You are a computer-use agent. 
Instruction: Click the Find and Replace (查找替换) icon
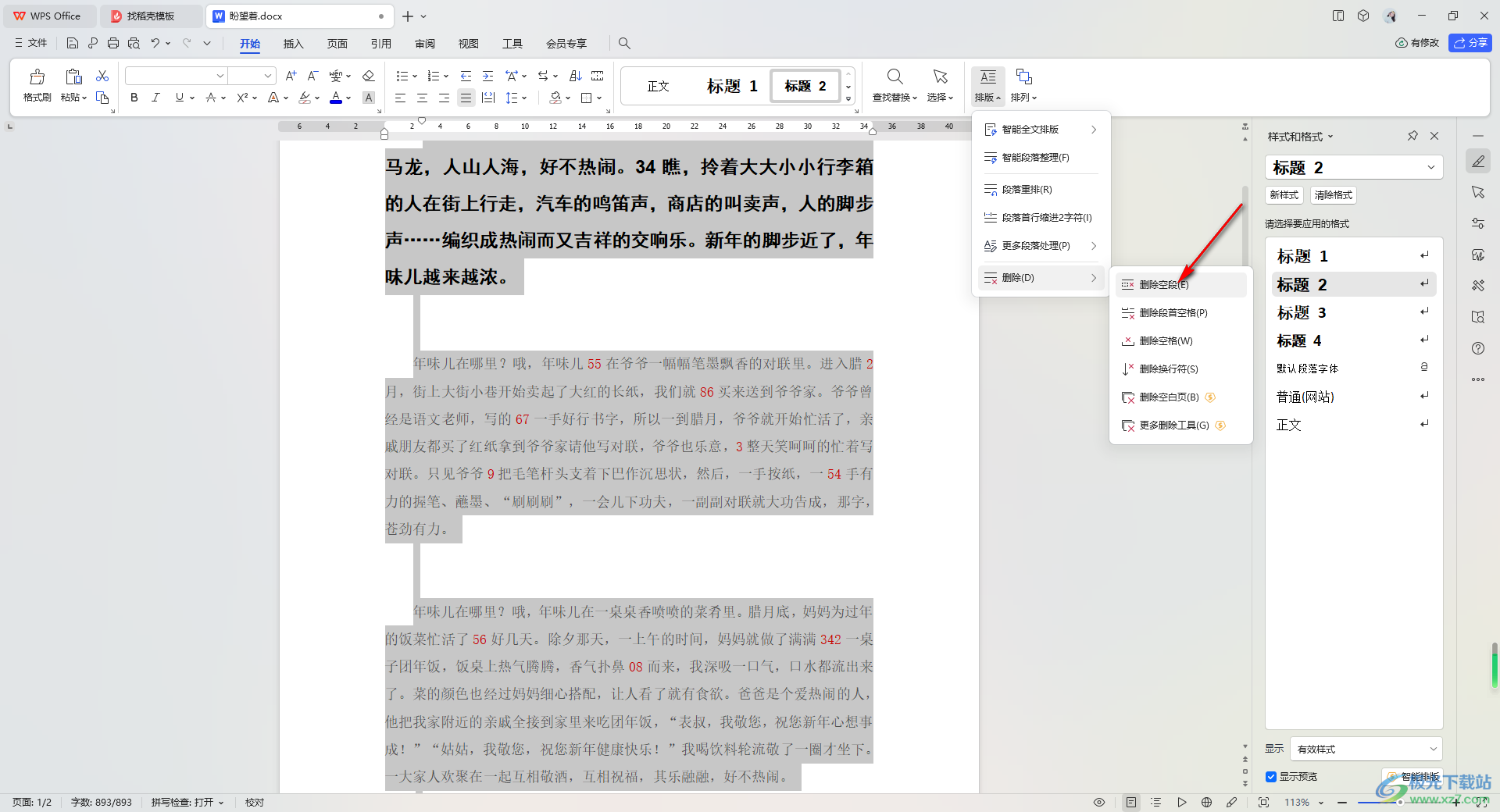895,77
